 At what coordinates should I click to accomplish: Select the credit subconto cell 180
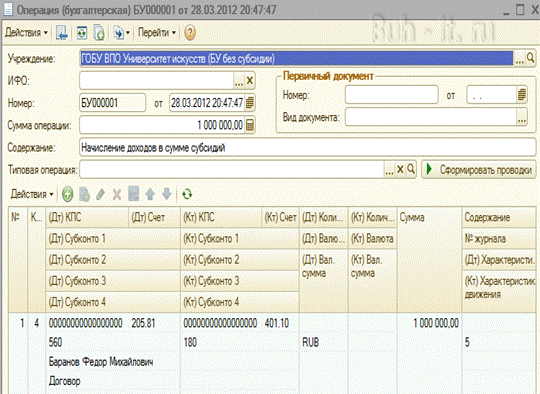[240, 342]
